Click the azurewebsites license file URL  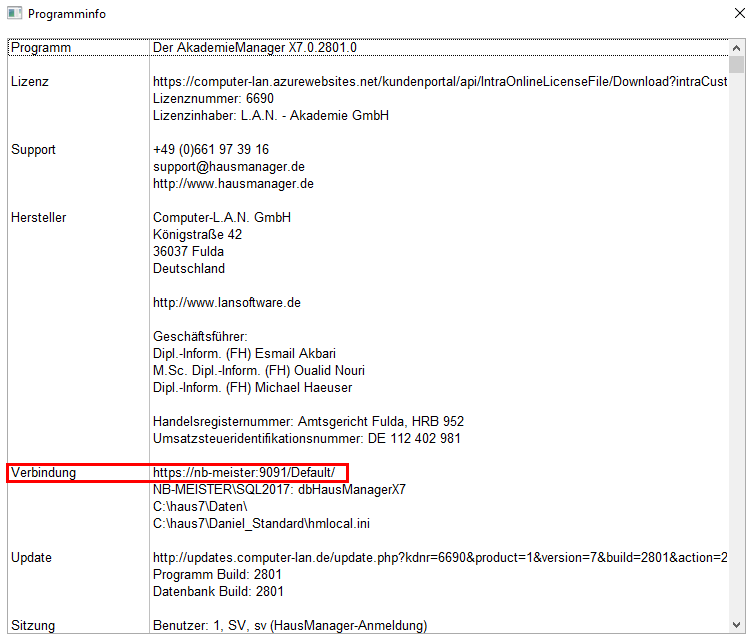pos(439,81)
